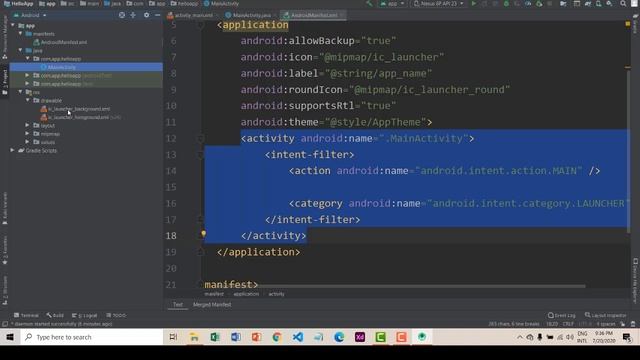Screen dimensions: 640x360
Task: Expand the mipmap folder
Action: (28, 133)
